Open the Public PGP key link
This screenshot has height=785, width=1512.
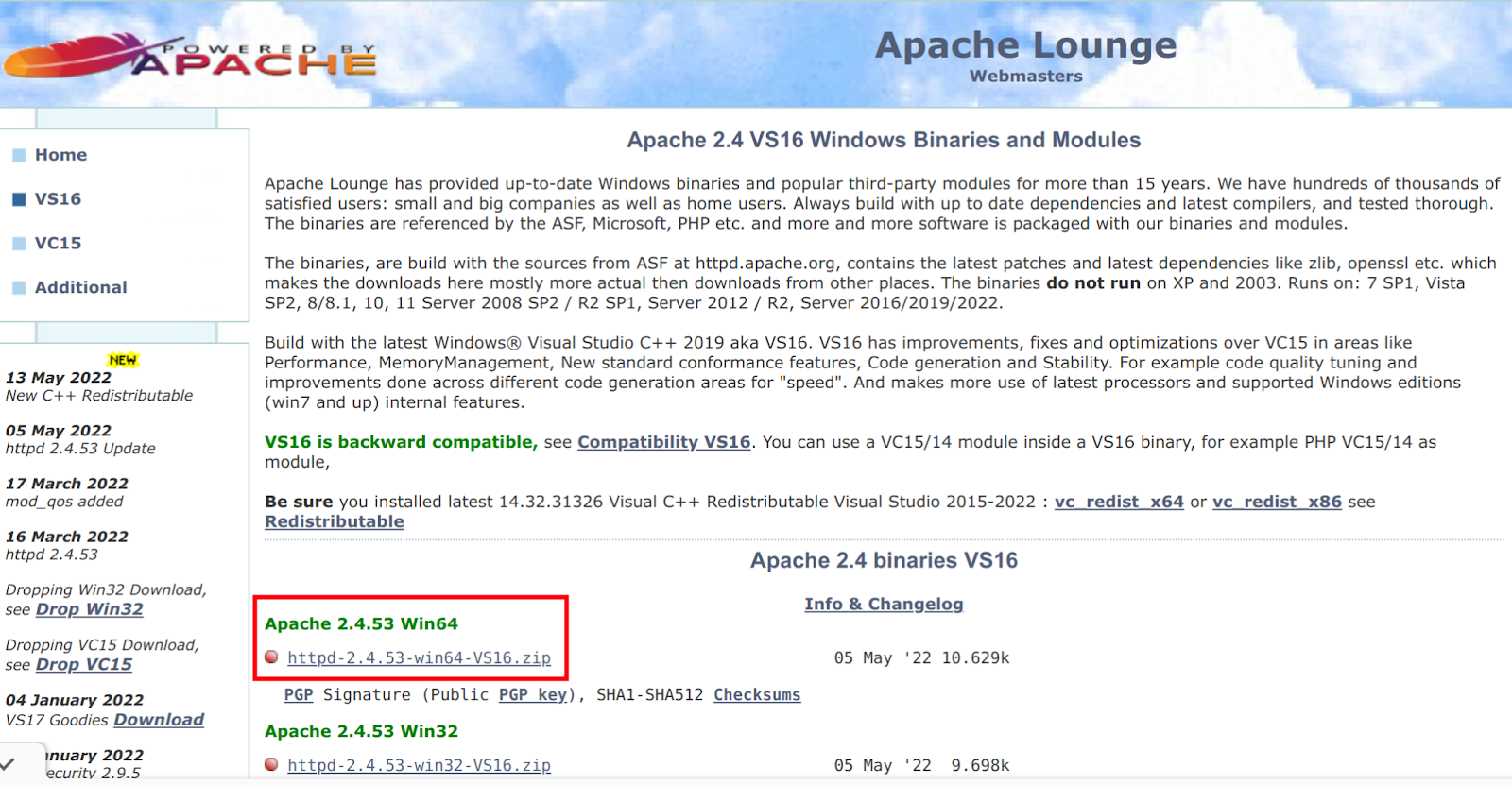pyautogui.click(x=533, y=694)
